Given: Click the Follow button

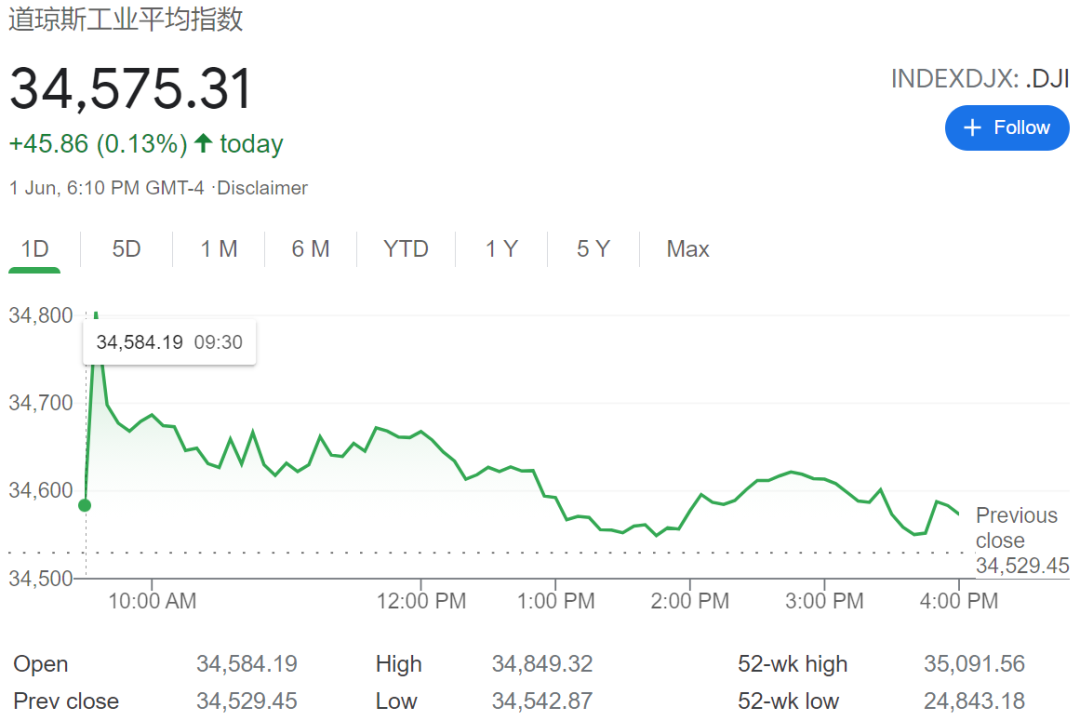Looking at the screenshot, I should pos(1006,128).
